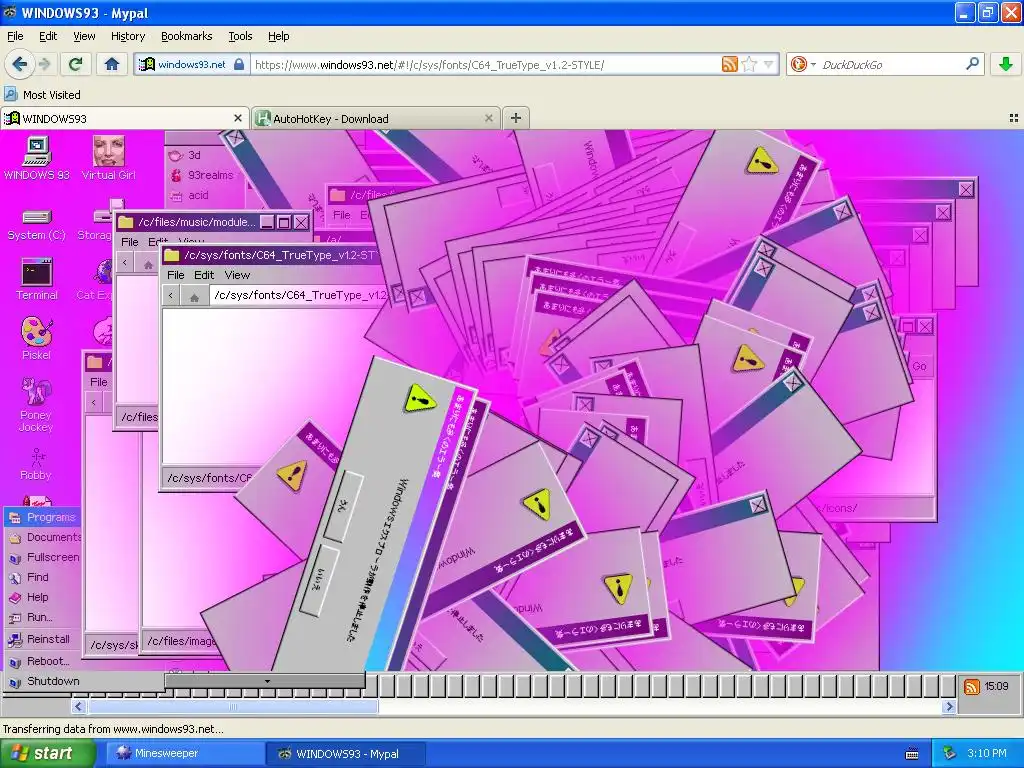Viewport: 1024px width, 768px height.
Task: Select Programs in the Windows93 start menu
Action: tap(43, 517)
